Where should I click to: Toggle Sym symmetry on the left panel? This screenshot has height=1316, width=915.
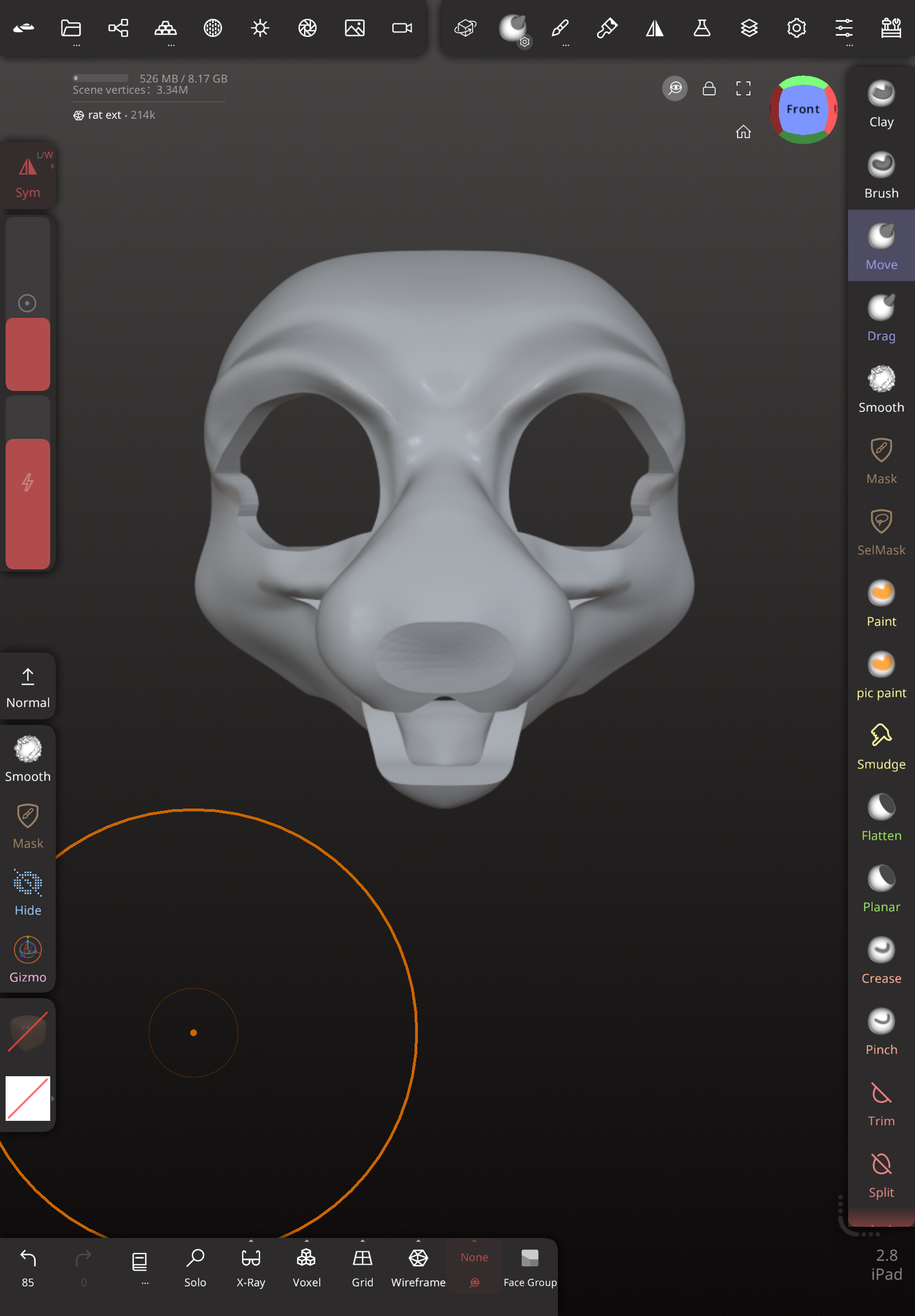tap(27, 176)
